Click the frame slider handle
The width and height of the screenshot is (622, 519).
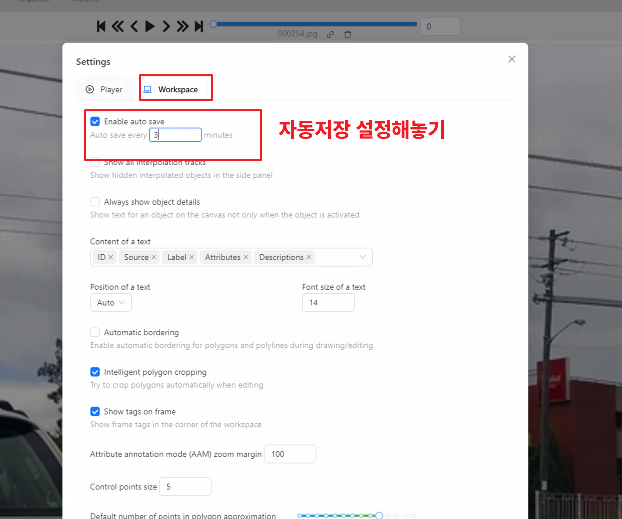(x=213, y=24)
